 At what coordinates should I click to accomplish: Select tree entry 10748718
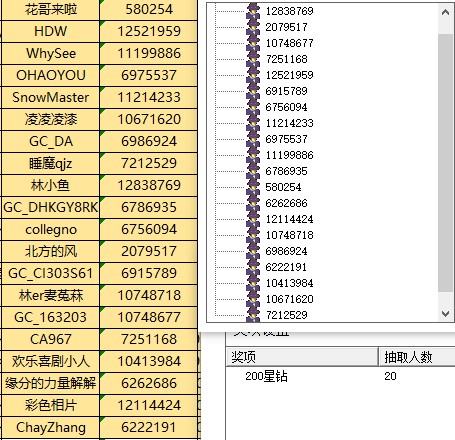click(x=289, y=235)
